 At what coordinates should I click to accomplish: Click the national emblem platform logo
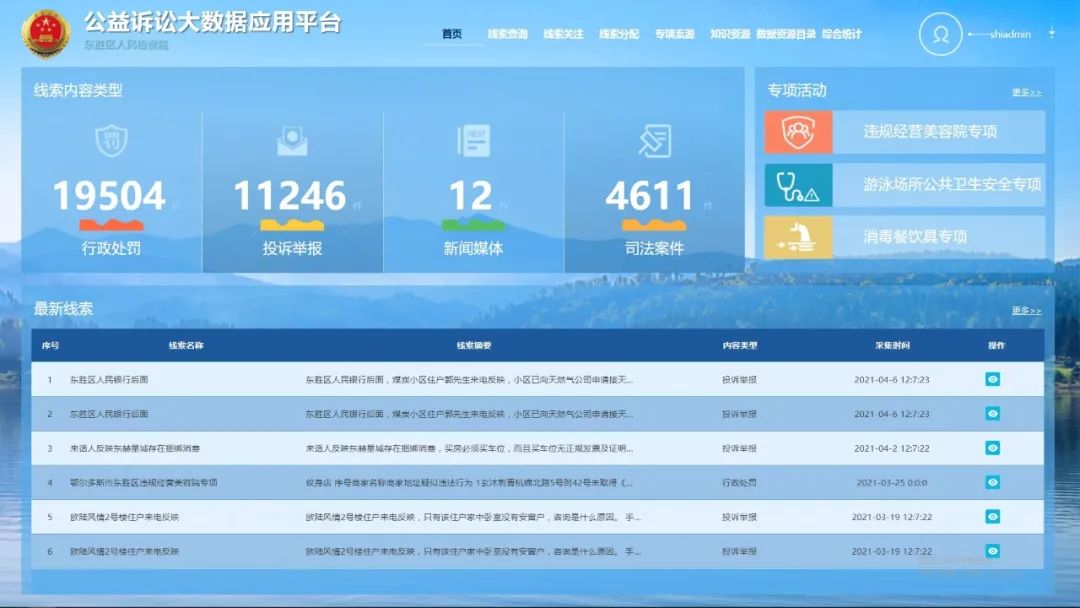pos(46,34)
